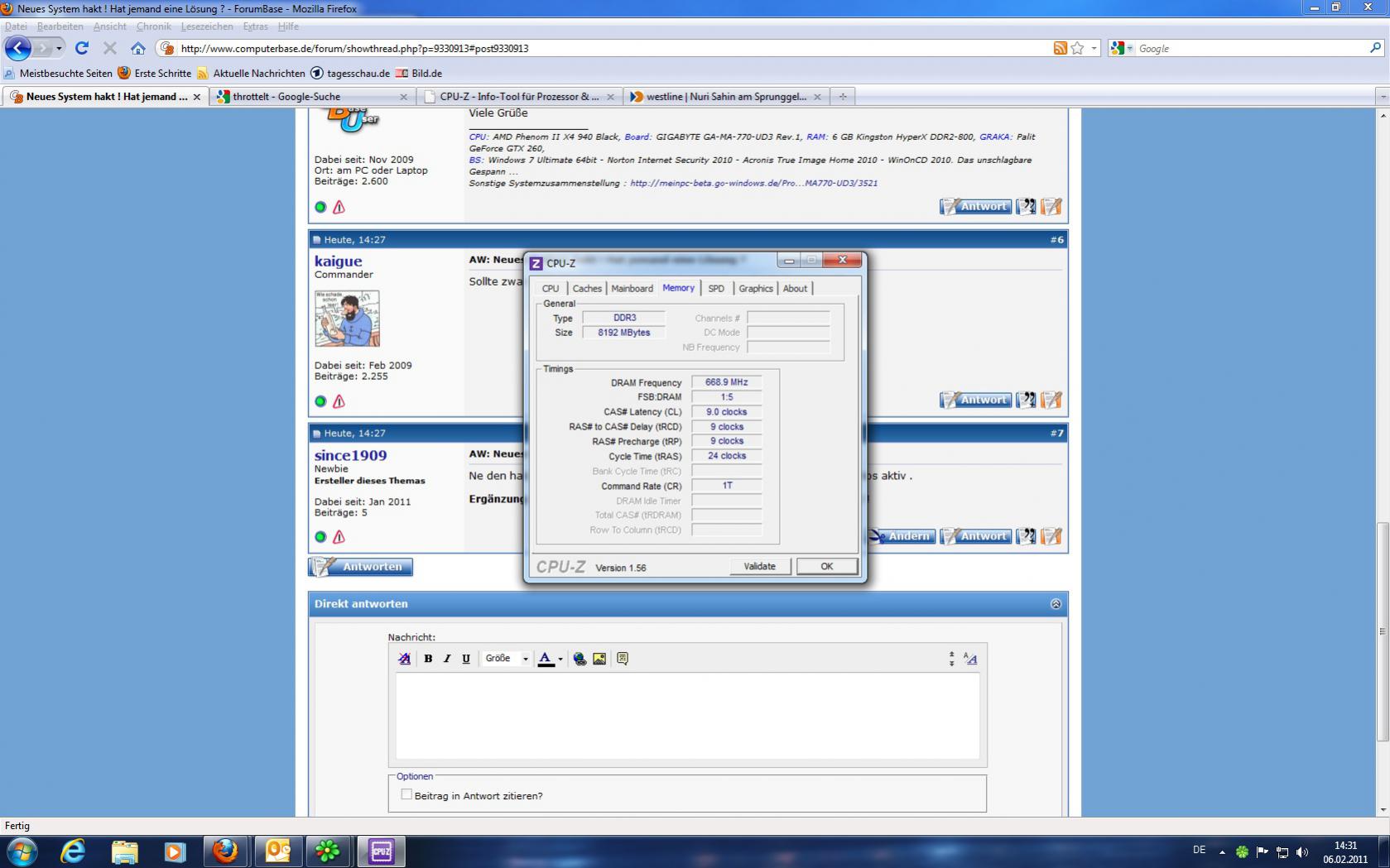Bookmark this page with the star icon
This screenshot has height=868, width=1390.
(x=1077, y=48)
